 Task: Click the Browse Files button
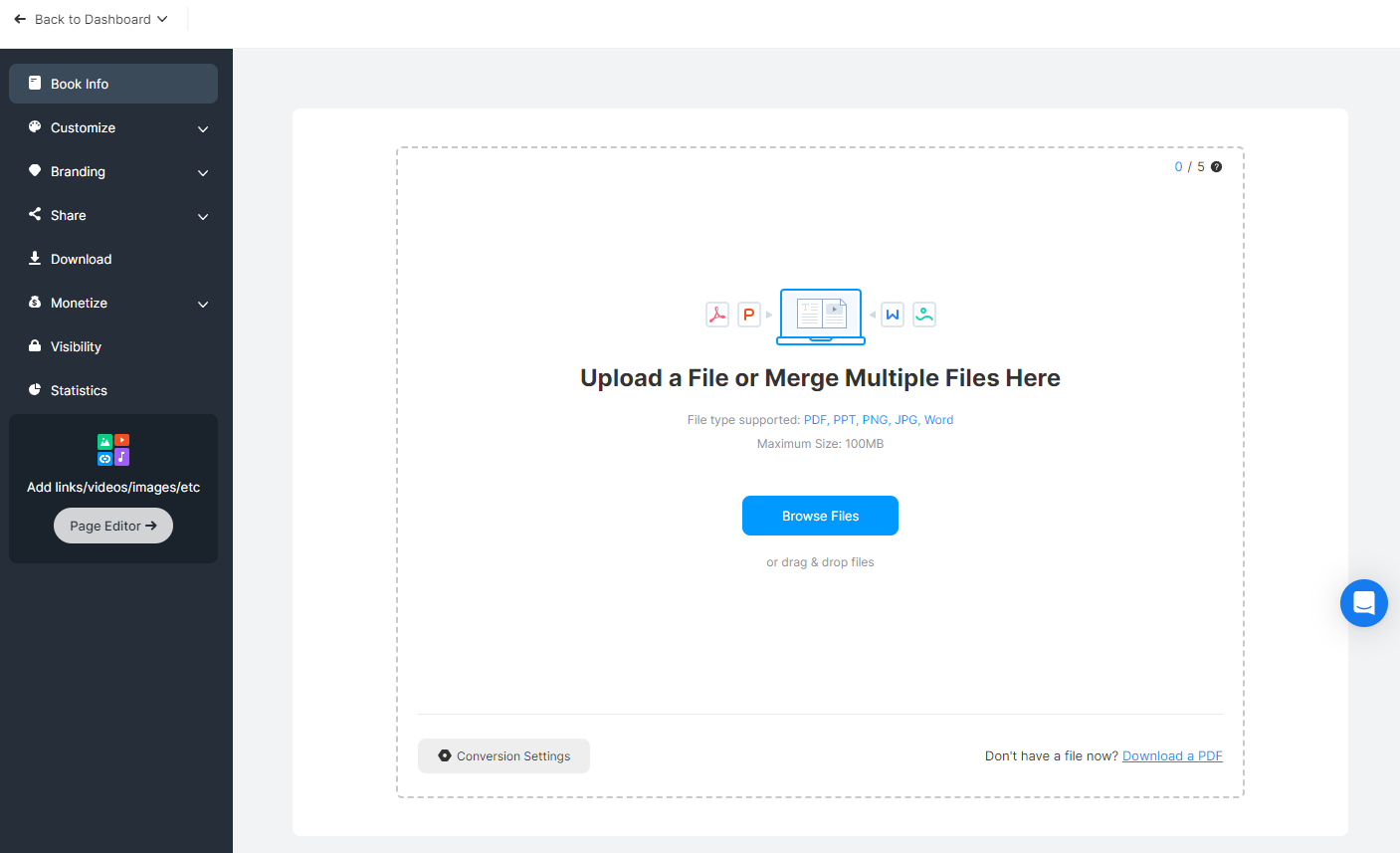820,516
